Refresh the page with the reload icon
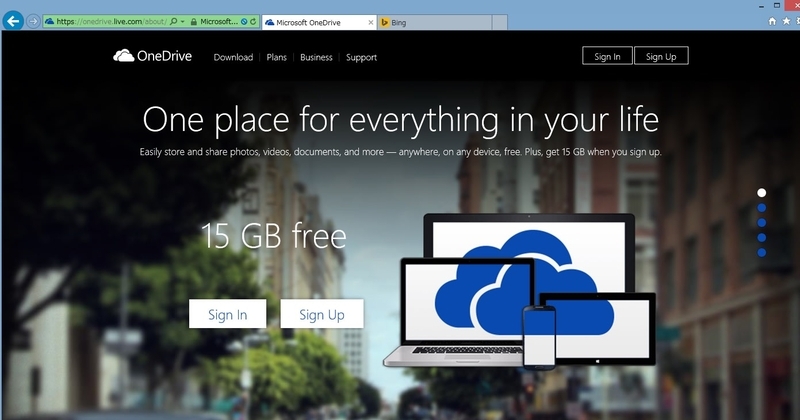This screenshot has width=800, height=420. (253, 21)
